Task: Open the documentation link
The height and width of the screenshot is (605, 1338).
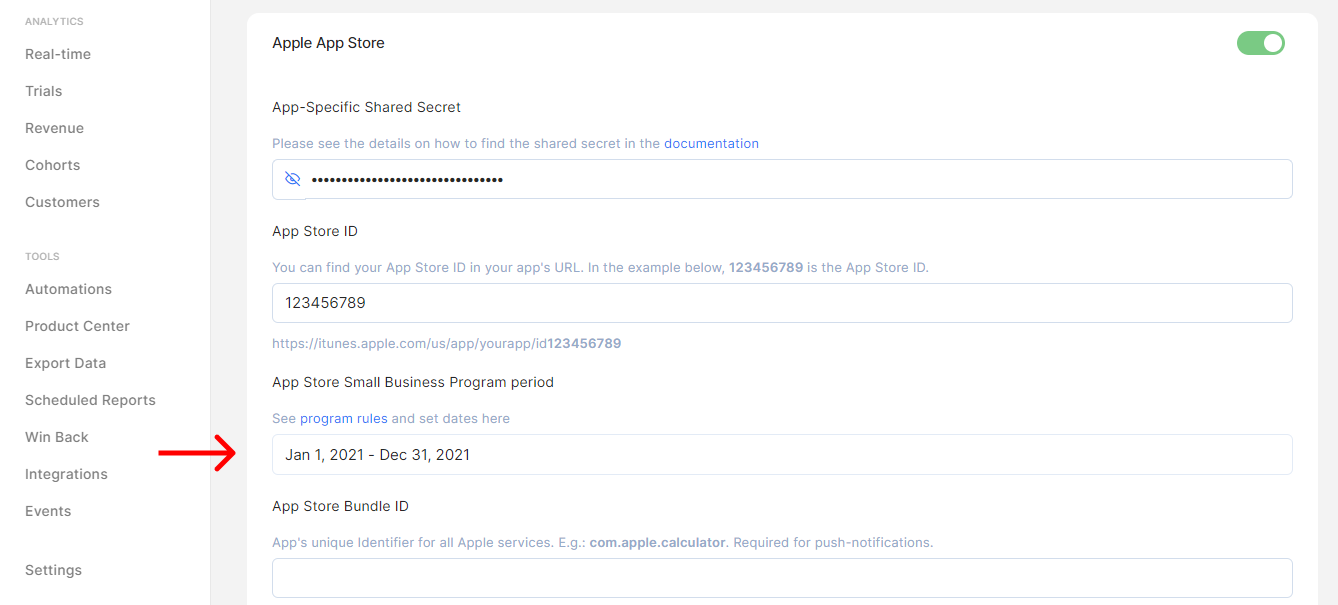Action: point(711,143)
